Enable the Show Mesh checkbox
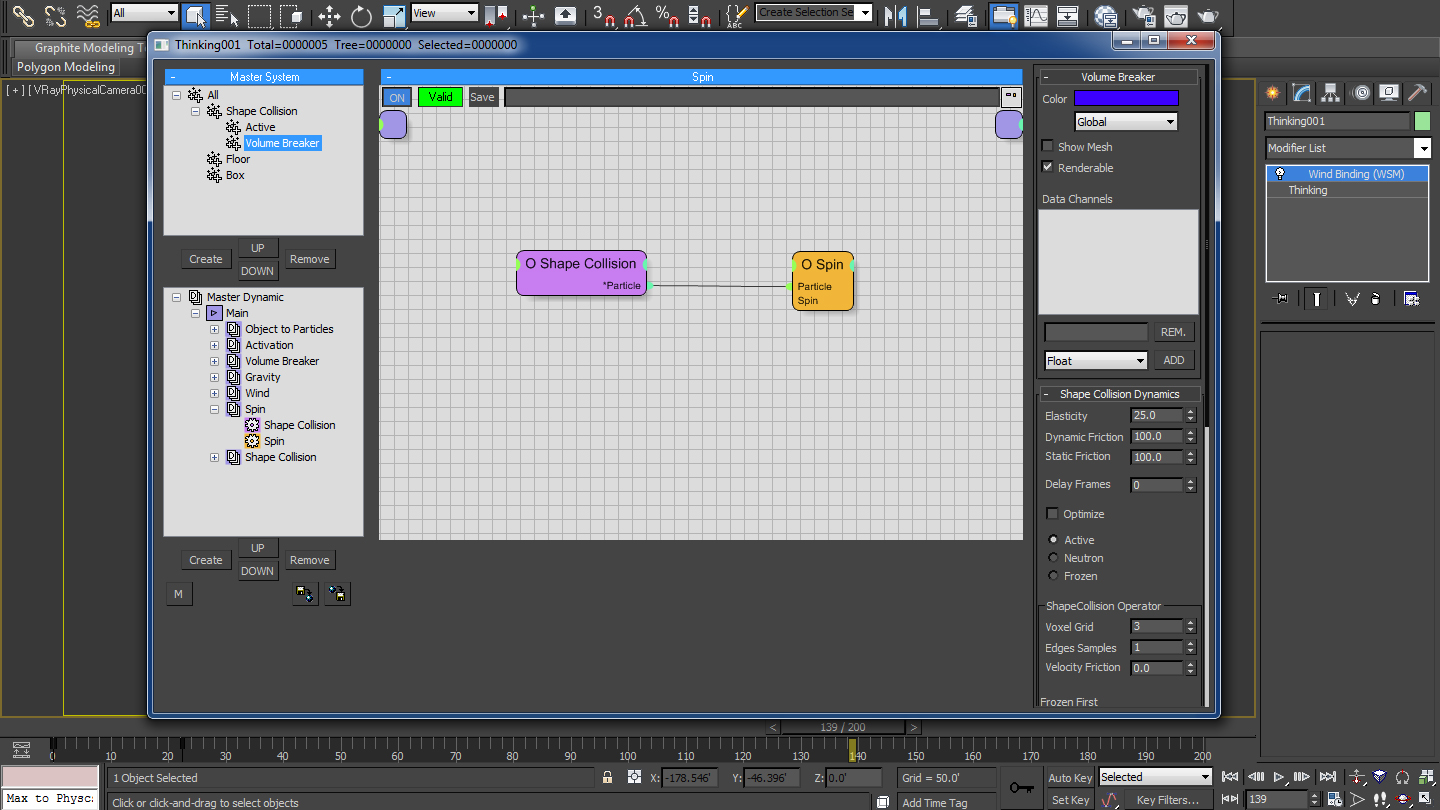Screen dimensions: 1440x810 [1048, 146]
